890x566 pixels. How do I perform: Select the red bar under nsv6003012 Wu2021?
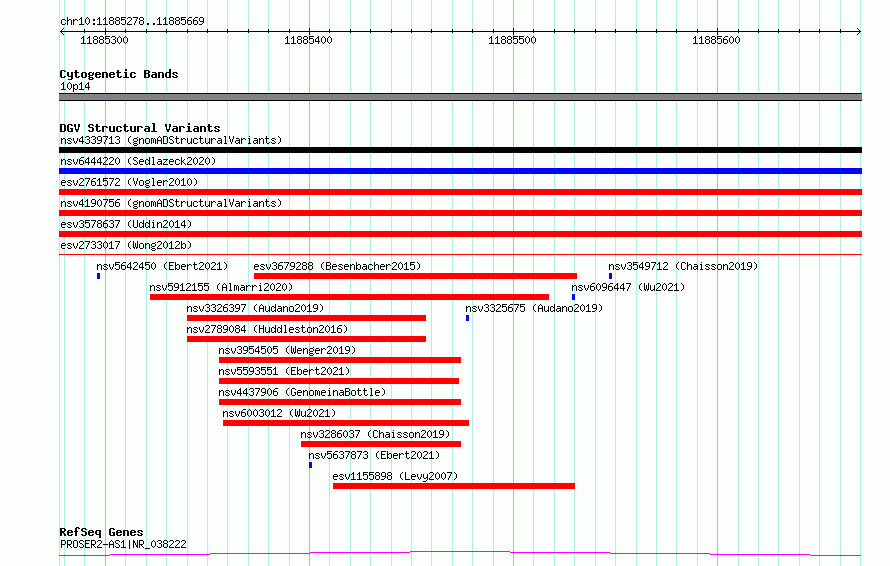(346, 424)
